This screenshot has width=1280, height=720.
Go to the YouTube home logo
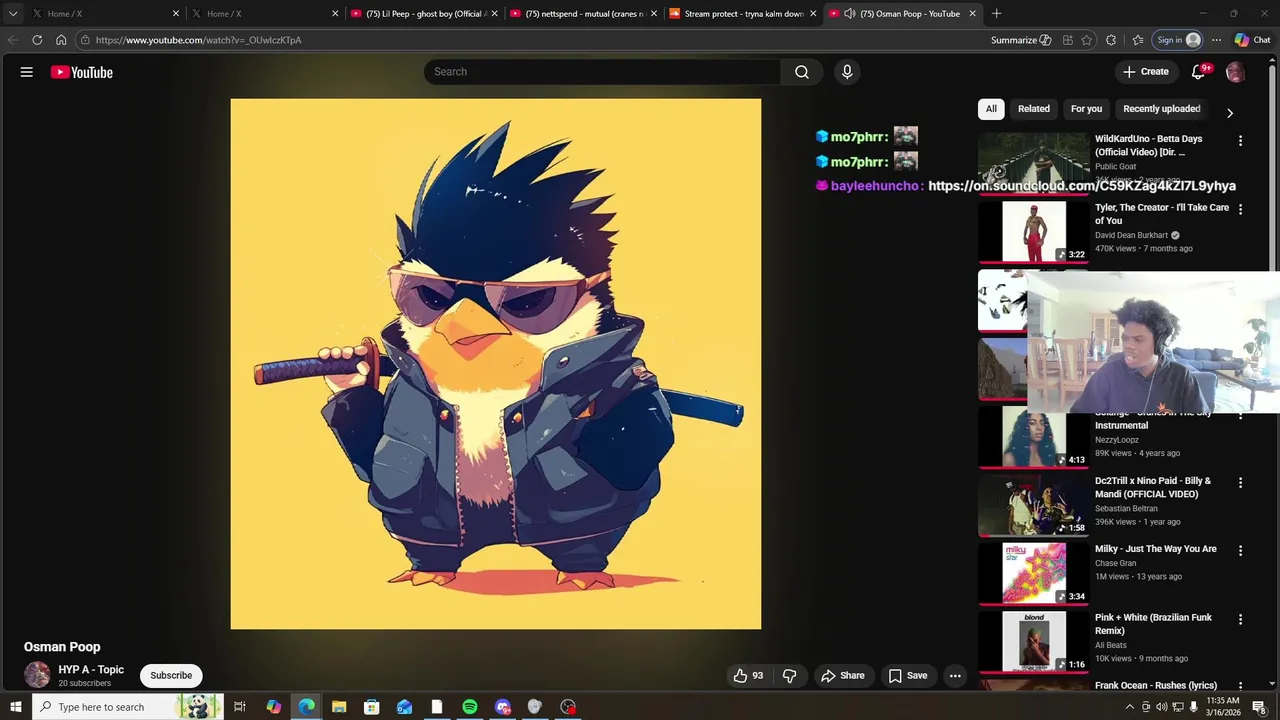(x=81, y=72)
